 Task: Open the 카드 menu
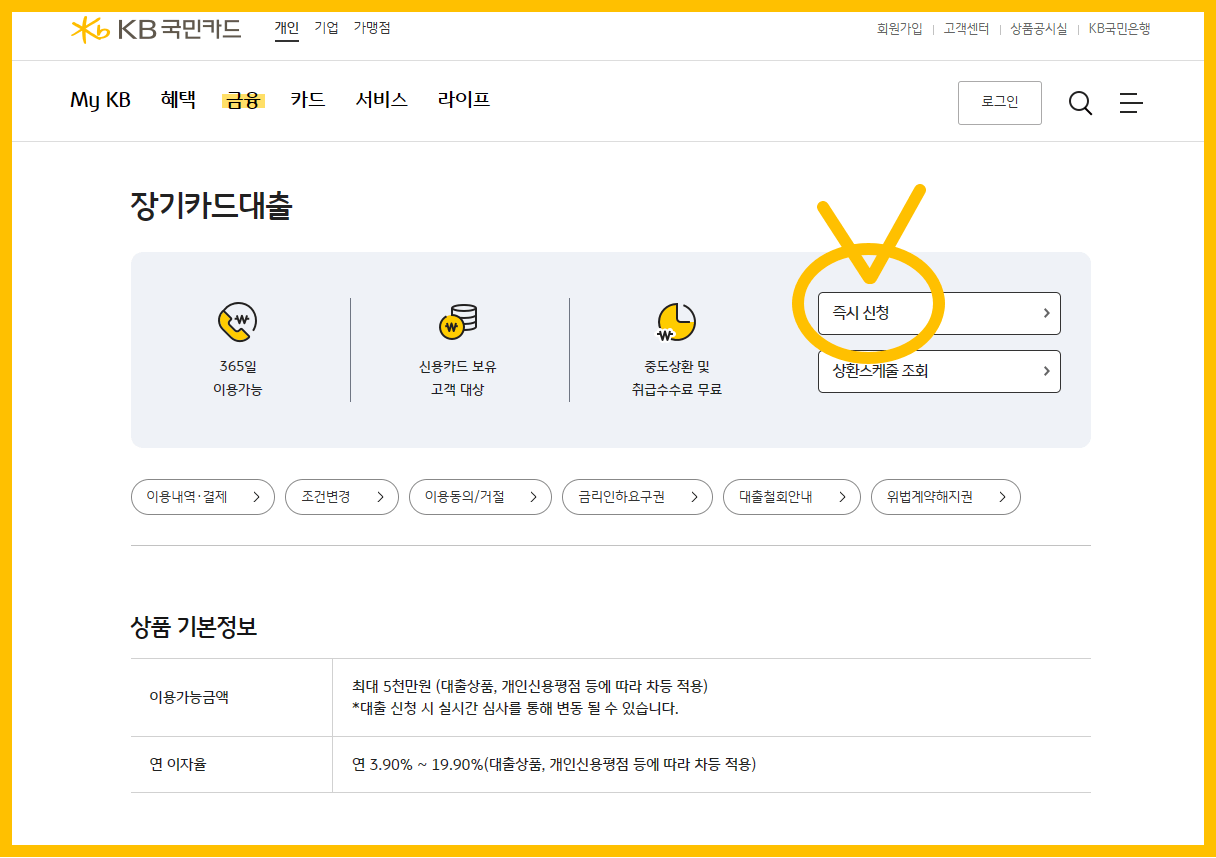[x=307, y=100]
